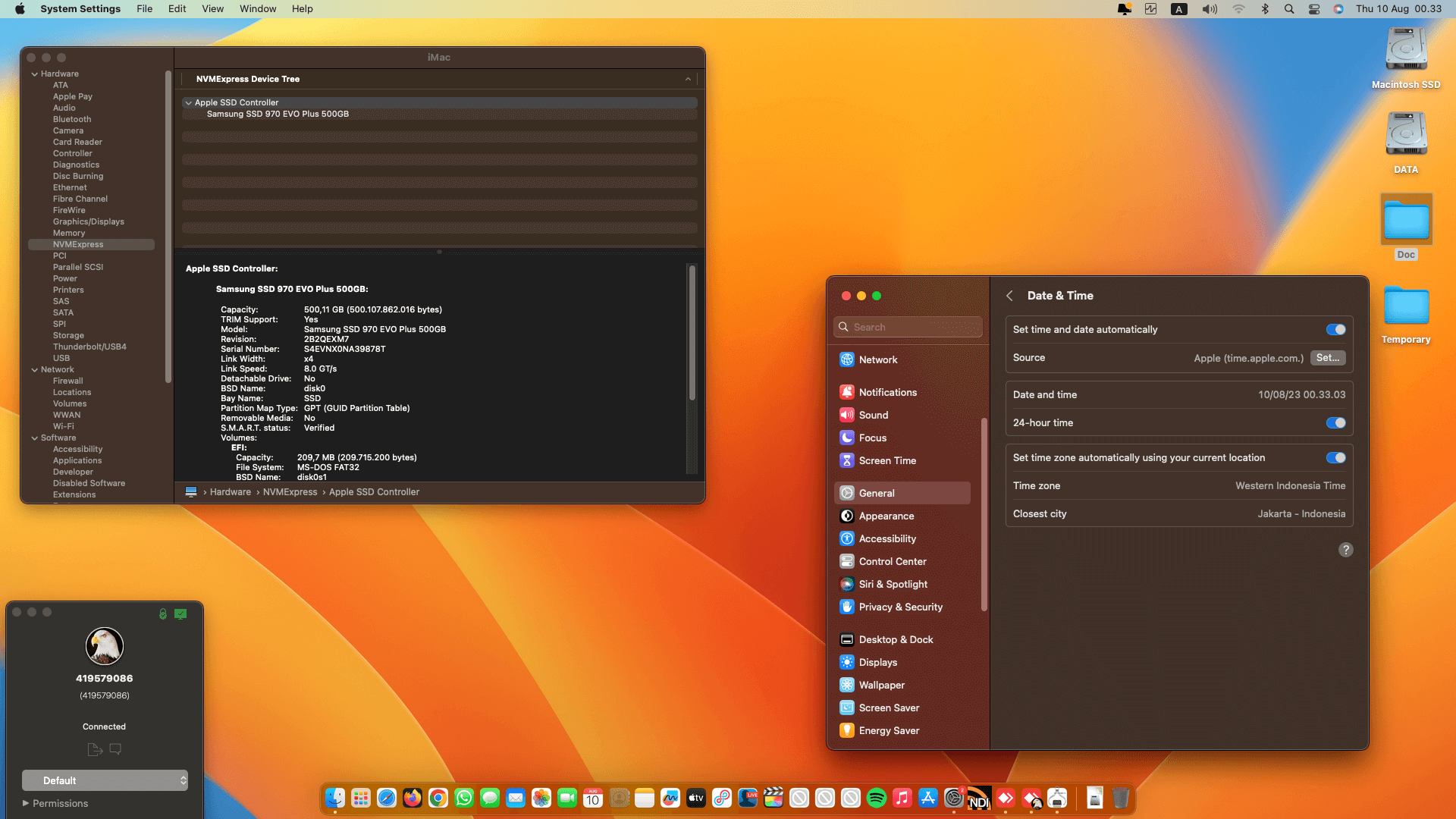1456x819 pixels.
Task: Open Network settings in sidebar
Action: click(877, 359)
